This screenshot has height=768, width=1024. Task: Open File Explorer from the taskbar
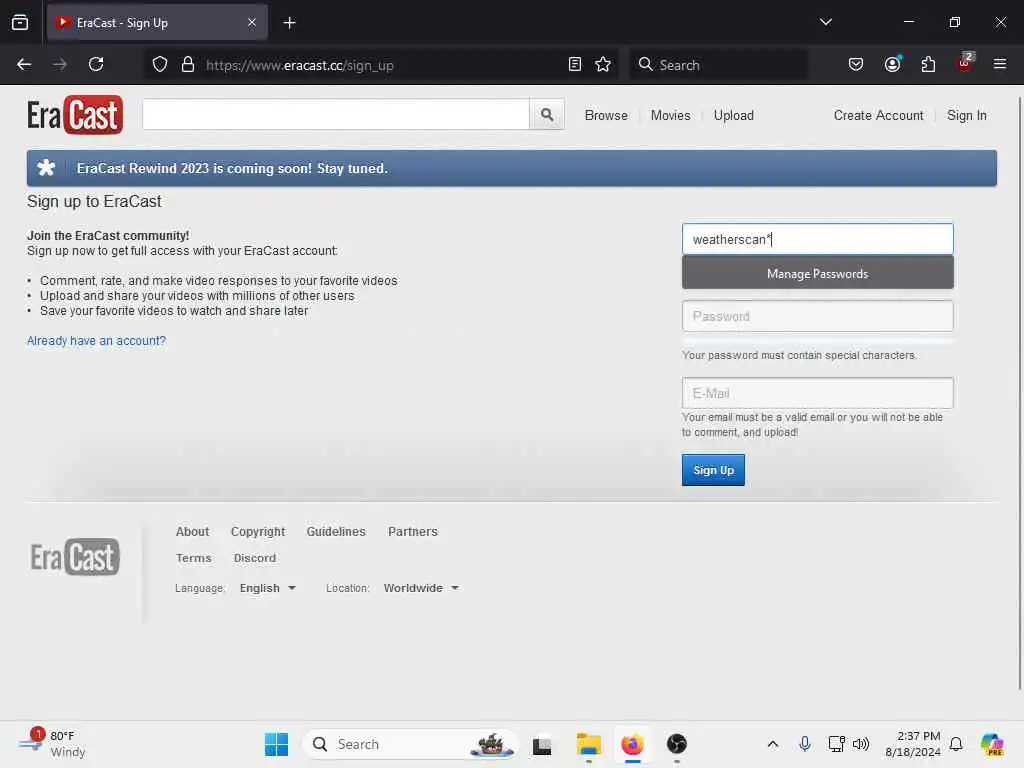tap(588, 744)
